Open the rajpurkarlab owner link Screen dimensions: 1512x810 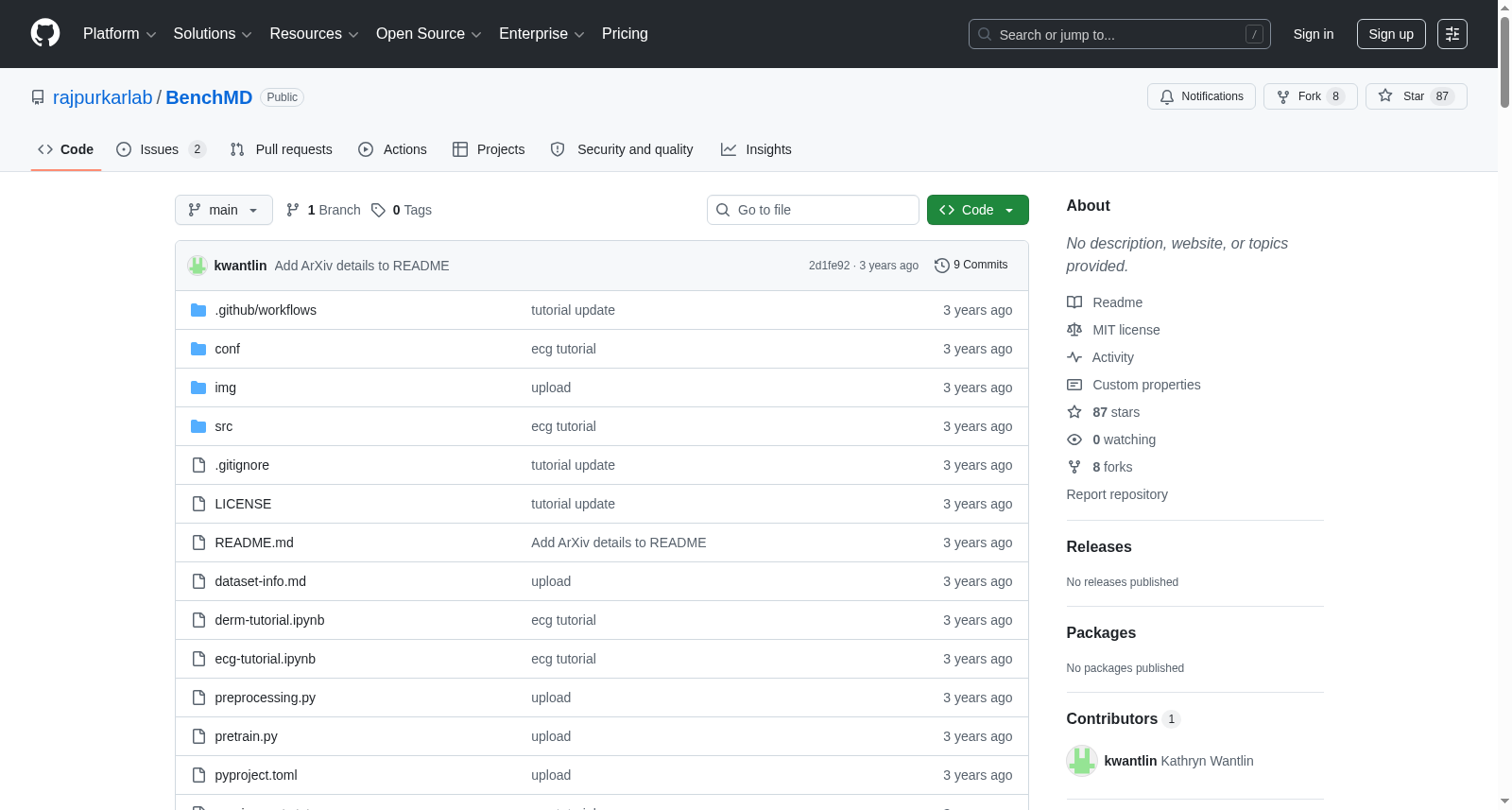tap(103, 97)
